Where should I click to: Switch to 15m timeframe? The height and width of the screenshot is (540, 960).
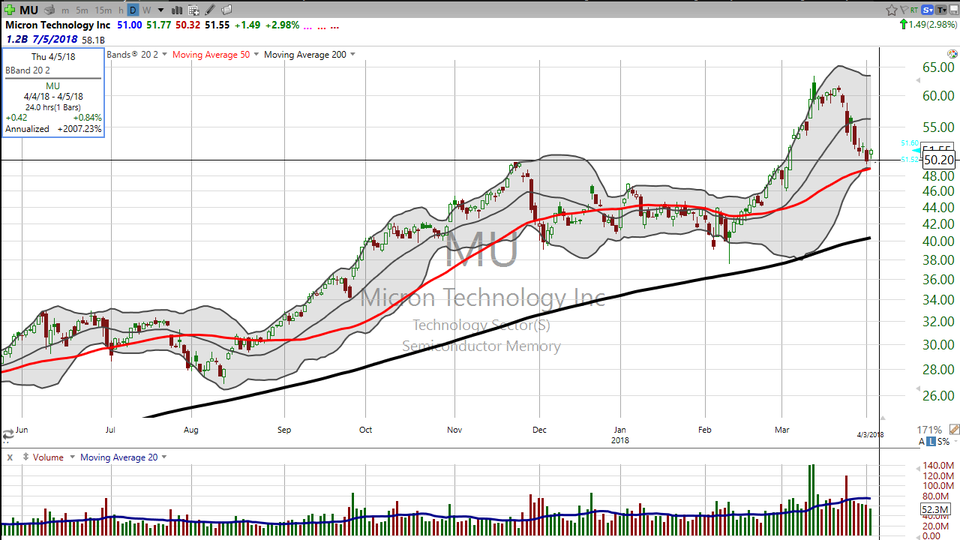click(103, 10)
